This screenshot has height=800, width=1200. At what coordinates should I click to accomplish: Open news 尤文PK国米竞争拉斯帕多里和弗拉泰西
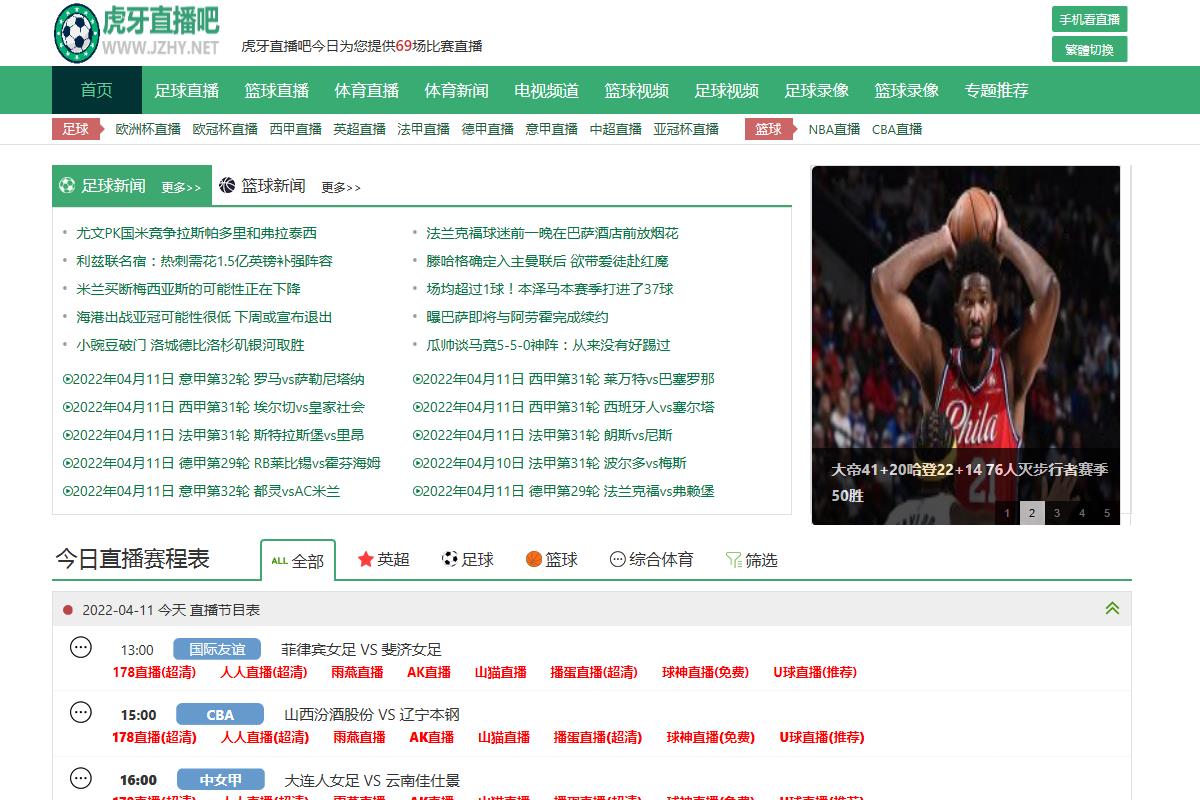[196, 233]
